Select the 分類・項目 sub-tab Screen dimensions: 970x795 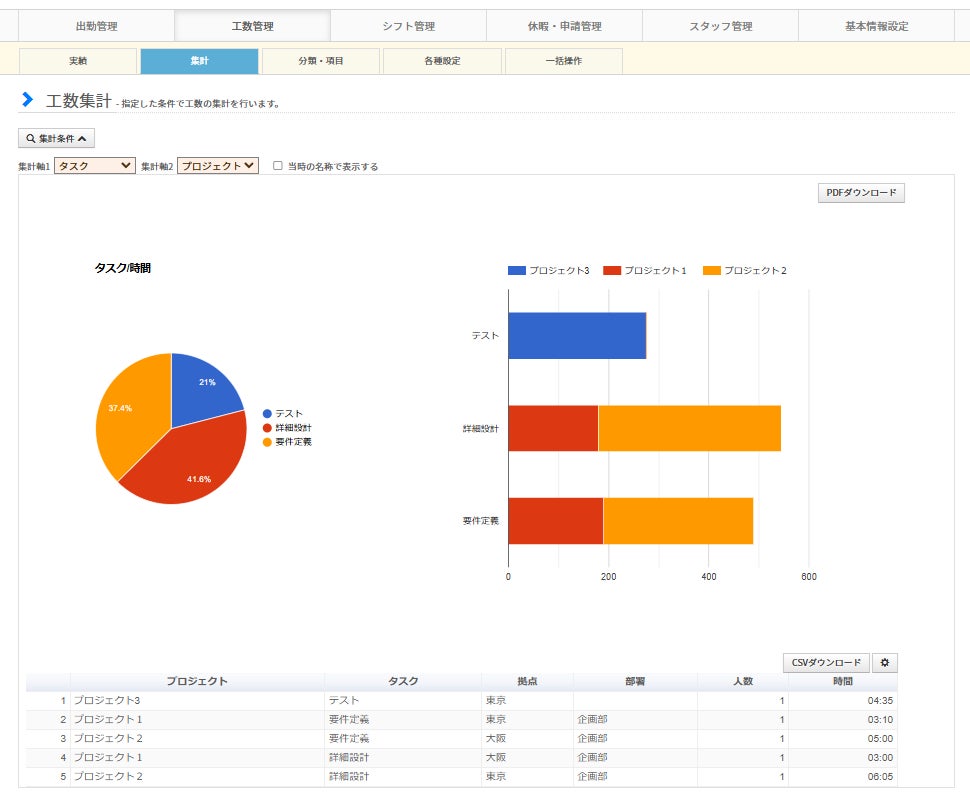(320, 61)
